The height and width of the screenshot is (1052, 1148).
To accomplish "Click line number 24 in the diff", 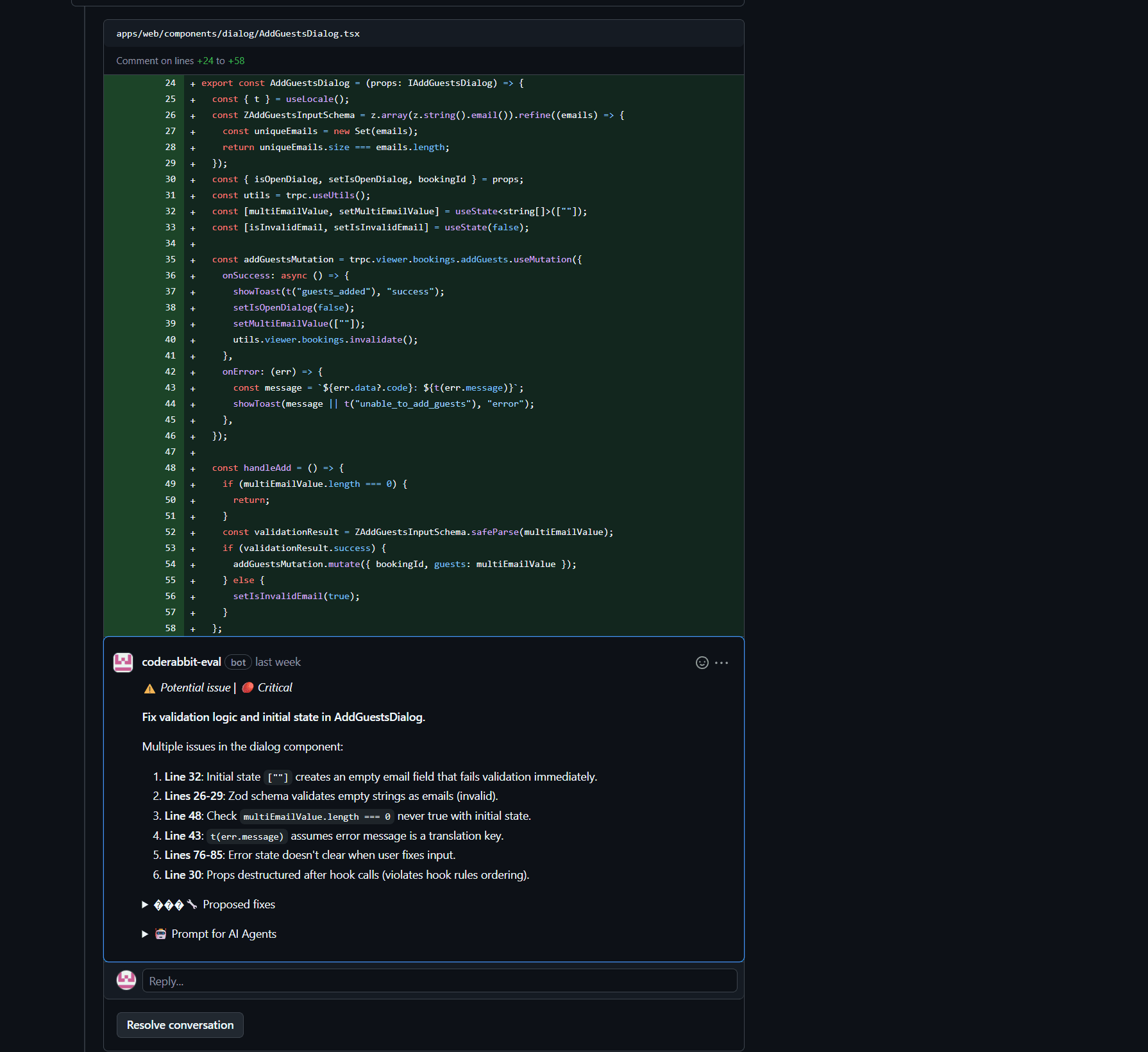I will point(170,83).
